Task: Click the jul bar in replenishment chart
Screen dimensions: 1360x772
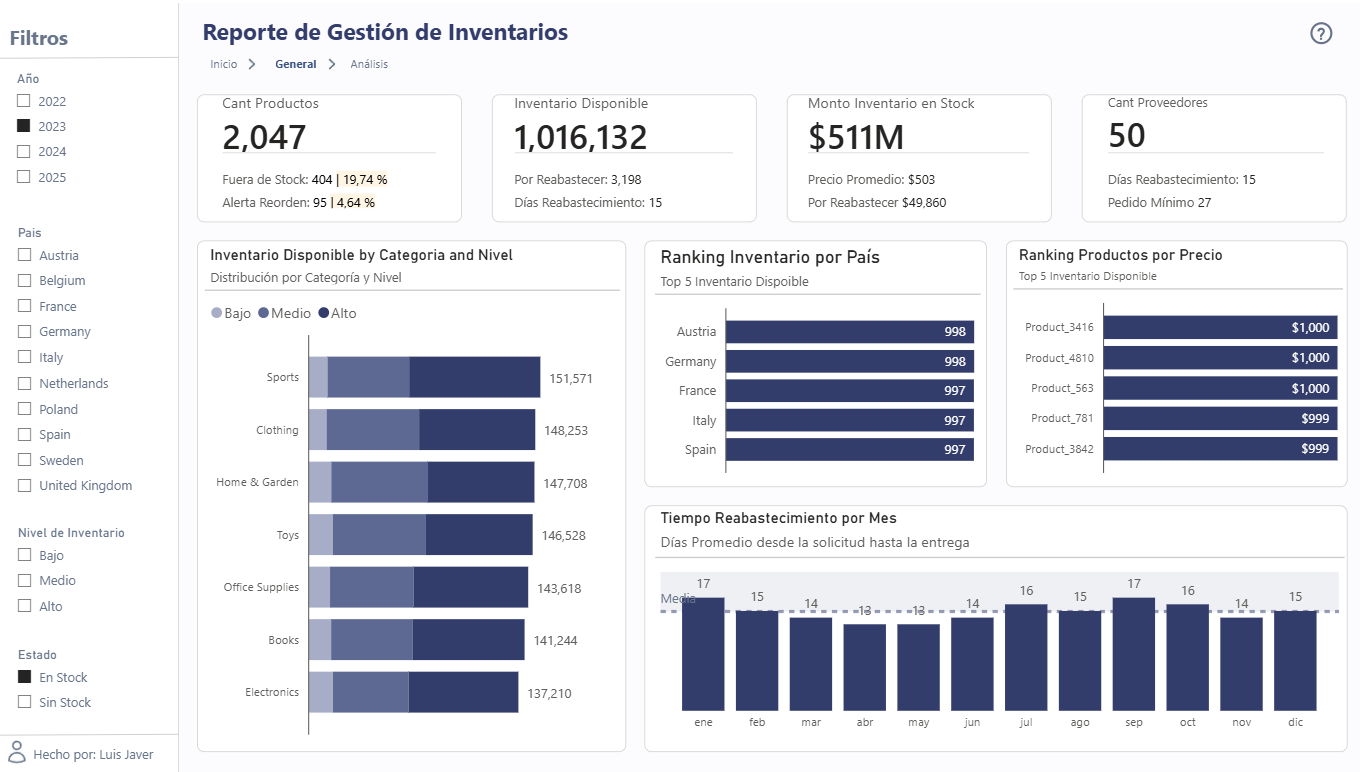Action: [x=1026, y=658]
